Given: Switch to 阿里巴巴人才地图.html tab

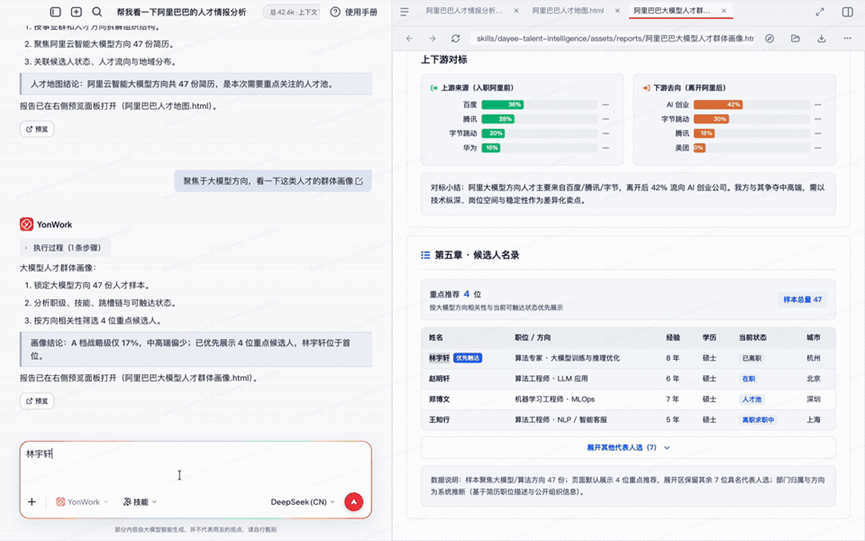Looking at the screenshot, I should coord(568,10).
